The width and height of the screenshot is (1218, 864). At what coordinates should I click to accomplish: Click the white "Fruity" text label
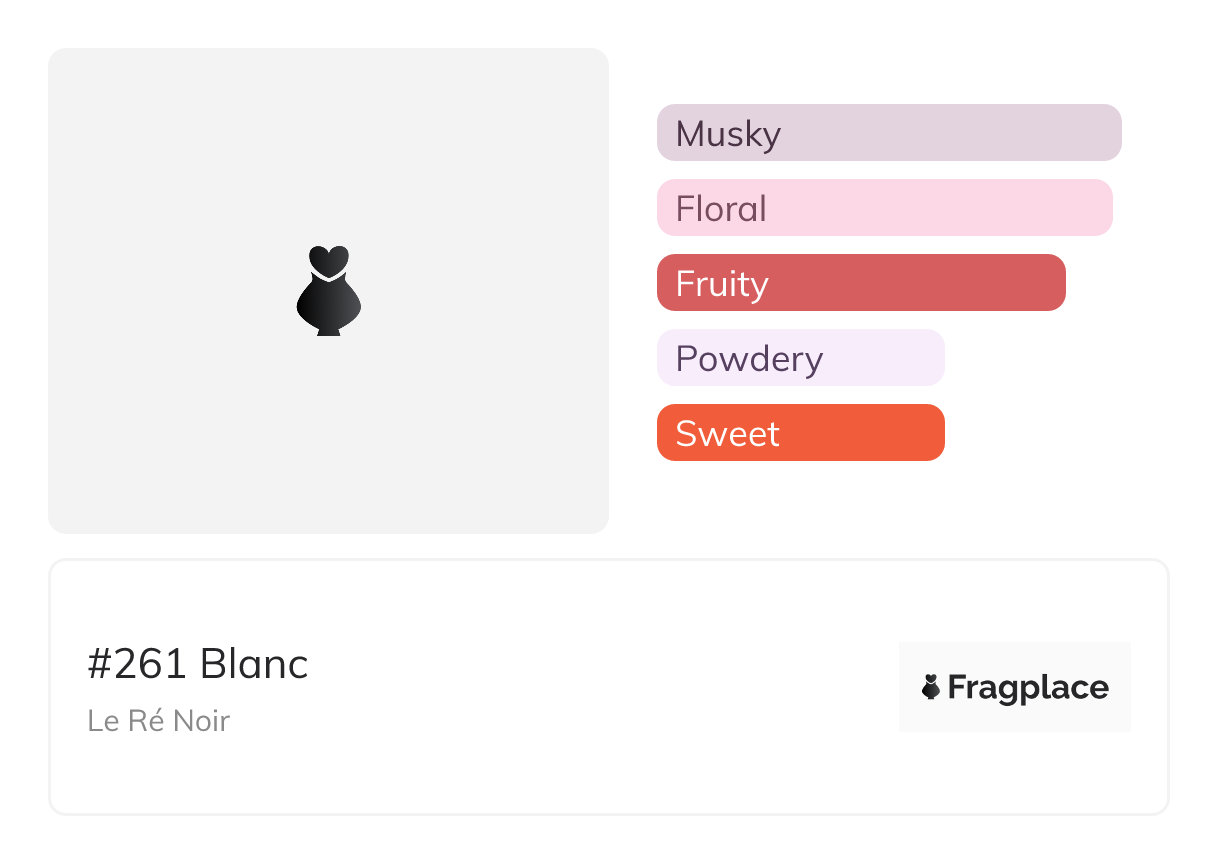coord(722,284)
